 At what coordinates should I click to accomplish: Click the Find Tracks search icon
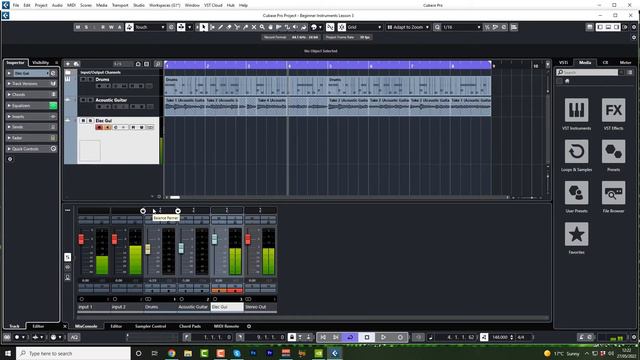(x=158, y=64)
